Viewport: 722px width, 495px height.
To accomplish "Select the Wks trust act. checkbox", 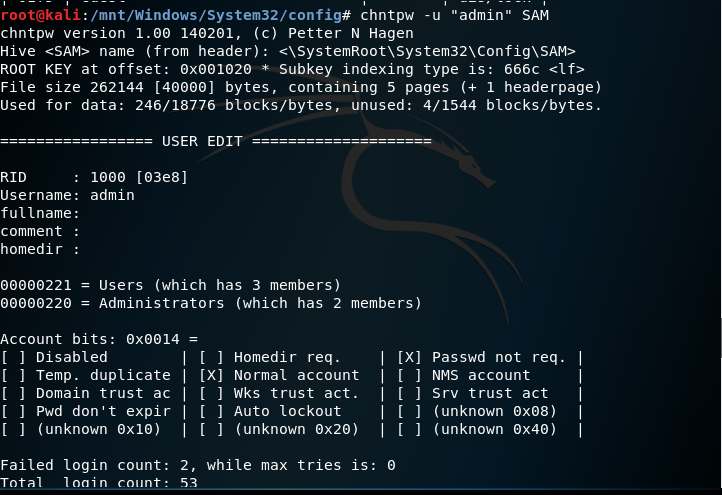I will point(211,393).
